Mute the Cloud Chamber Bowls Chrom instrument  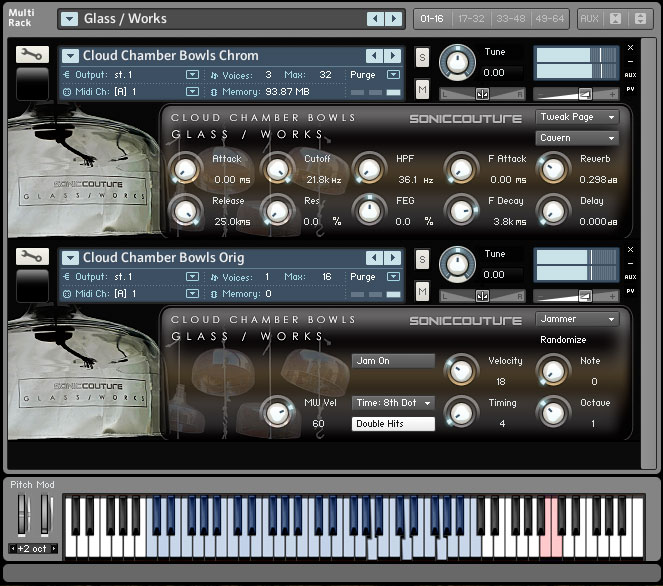coord(422,89)
